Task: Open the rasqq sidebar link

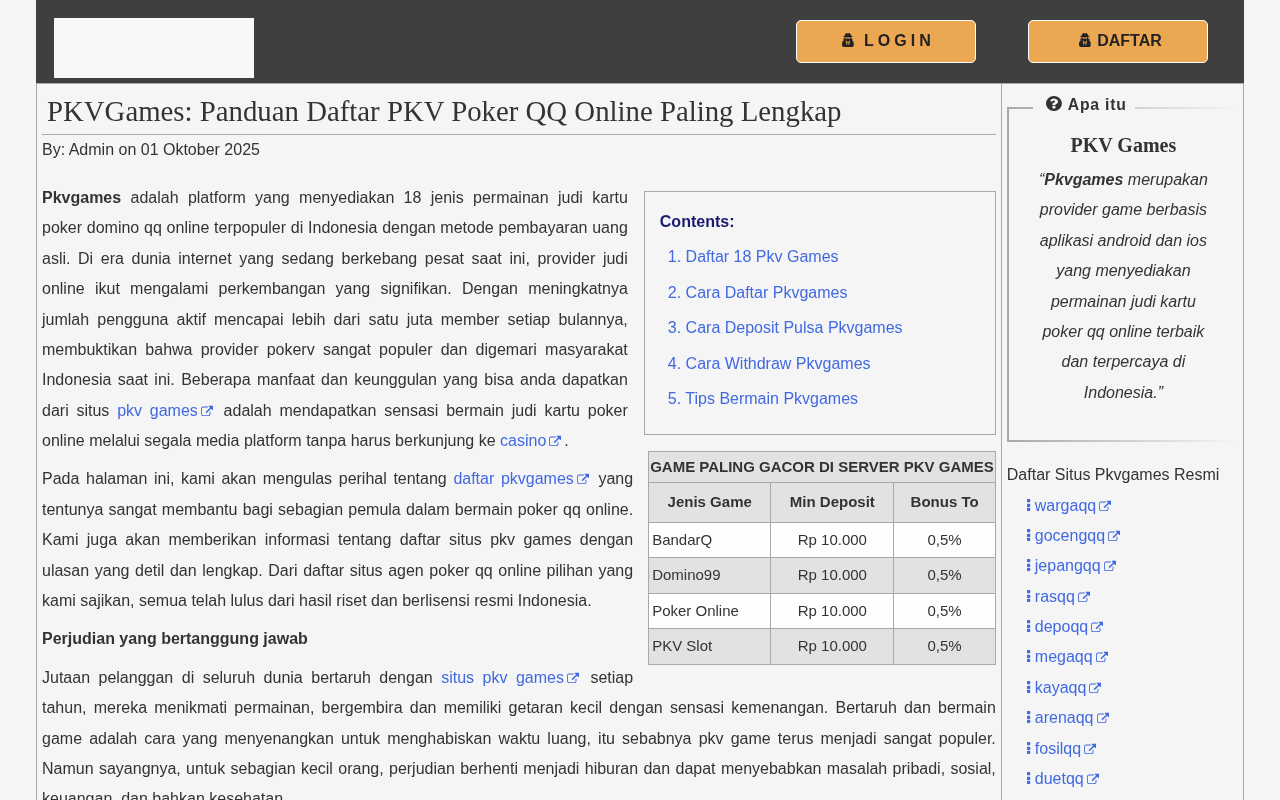Action: pos(1055,596)
